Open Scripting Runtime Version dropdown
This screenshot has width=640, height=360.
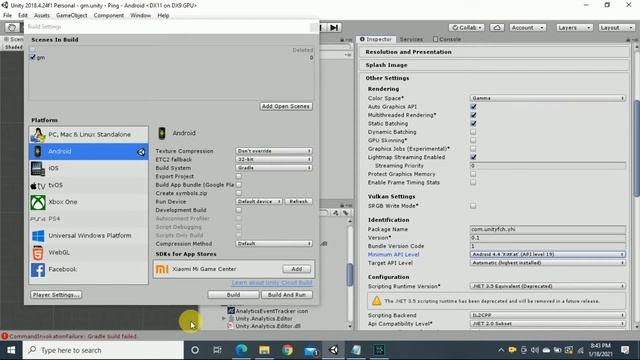(x=547, y=286)
